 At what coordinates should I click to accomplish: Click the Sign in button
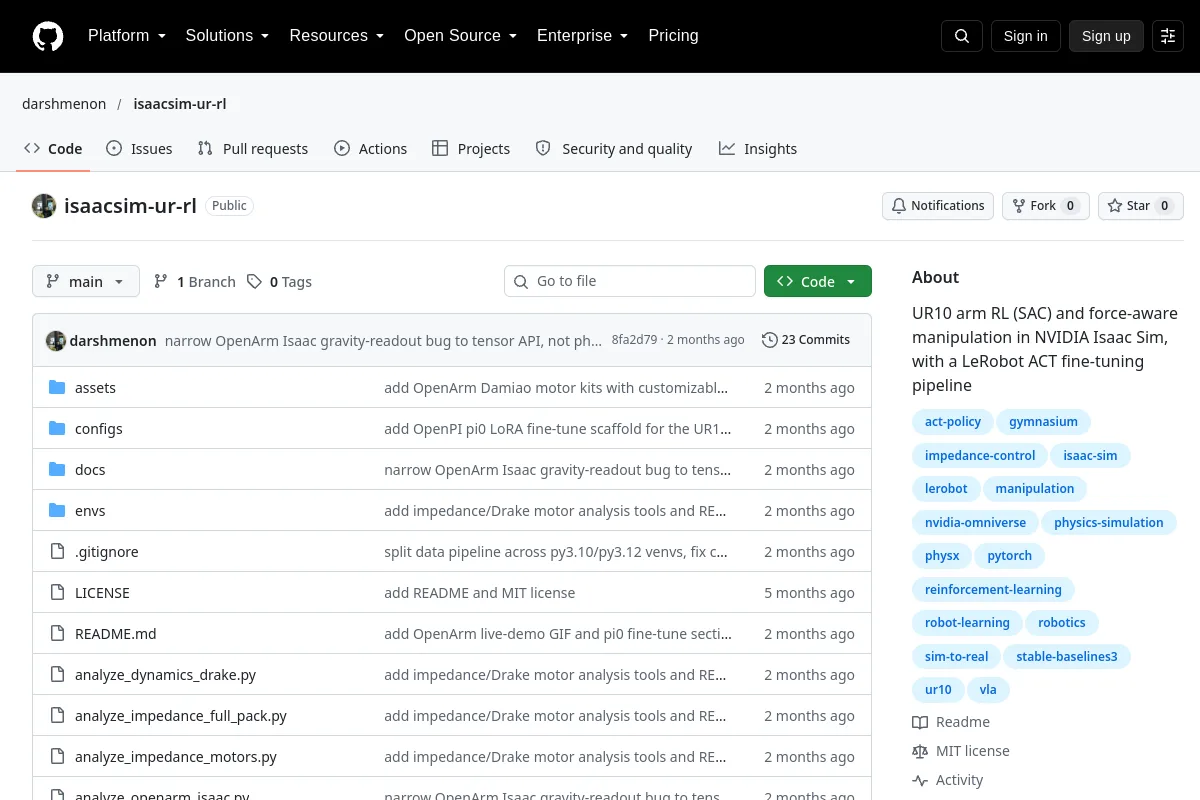(1026, 36)
